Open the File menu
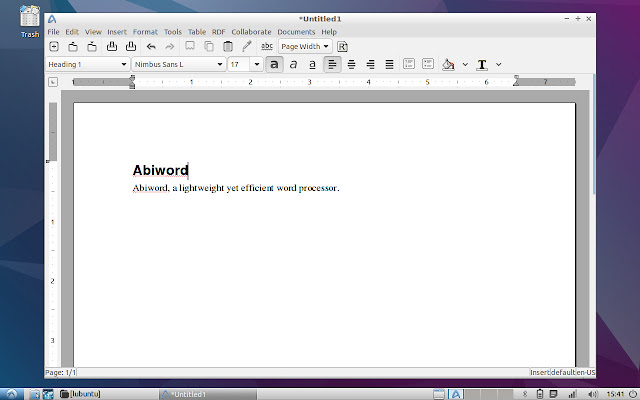This screenshot has width=640, height=400. [x=53, y=32]
